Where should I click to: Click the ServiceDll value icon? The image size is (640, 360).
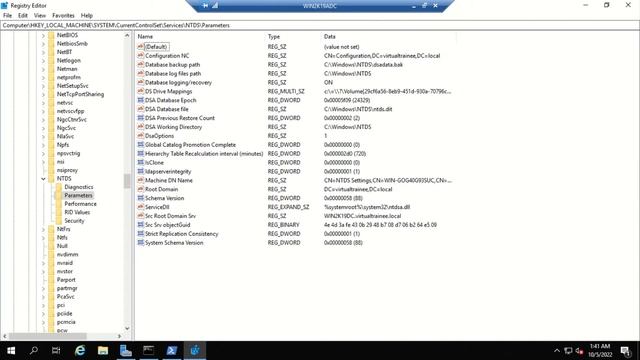click(141, 207)
